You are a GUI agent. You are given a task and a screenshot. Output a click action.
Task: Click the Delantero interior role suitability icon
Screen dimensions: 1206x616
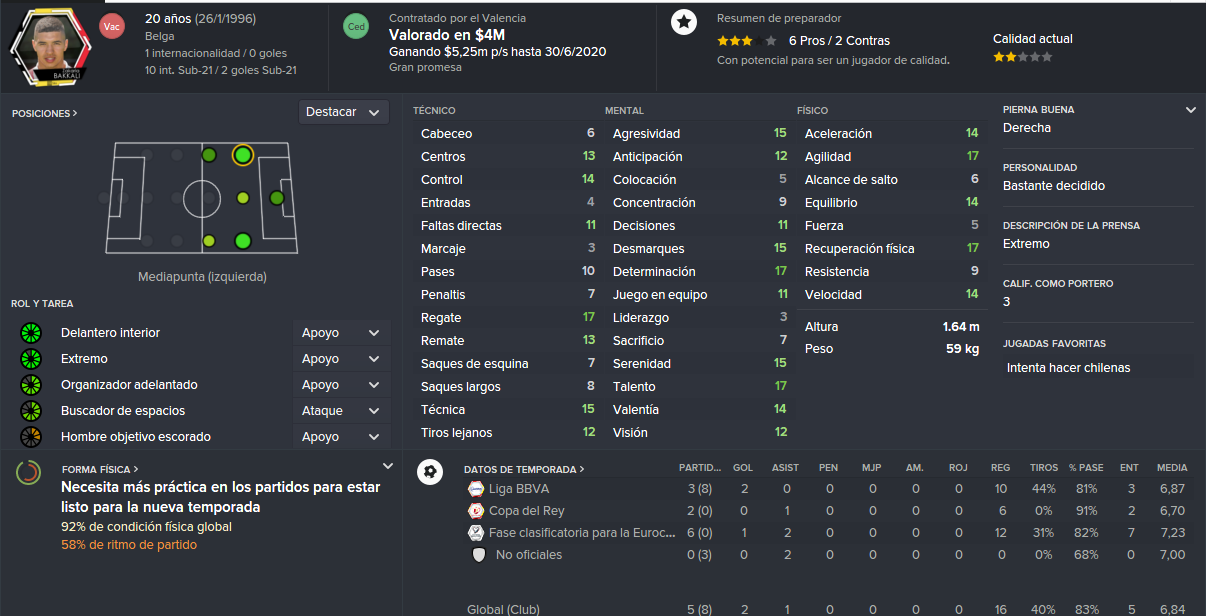pos(31,333)
